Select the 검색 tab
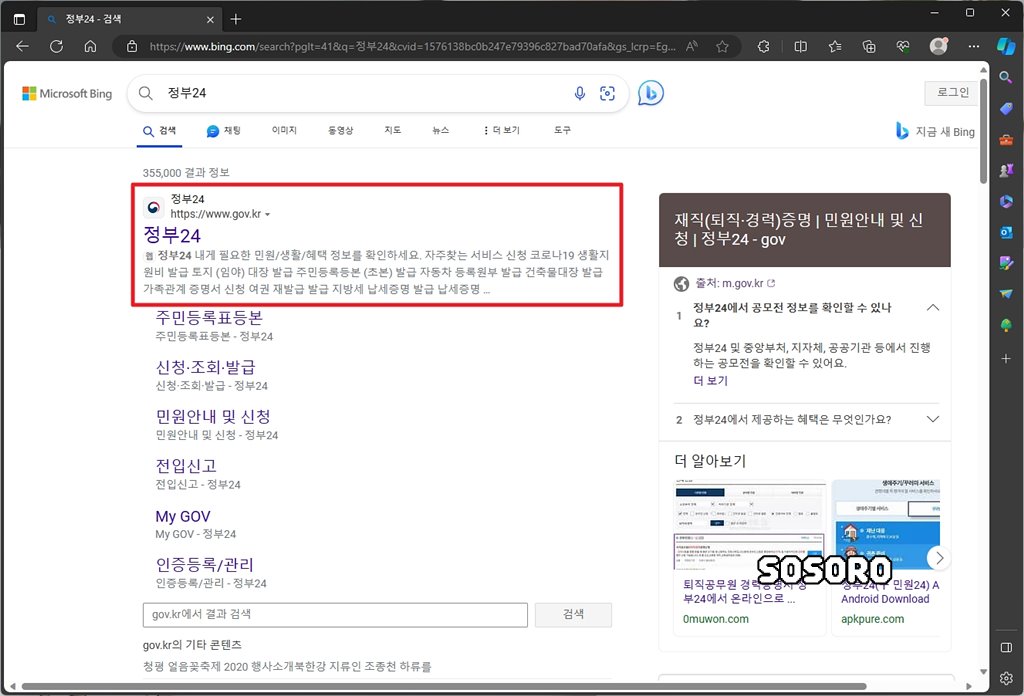The image size is (1024, 696). (x=159, y=131)
